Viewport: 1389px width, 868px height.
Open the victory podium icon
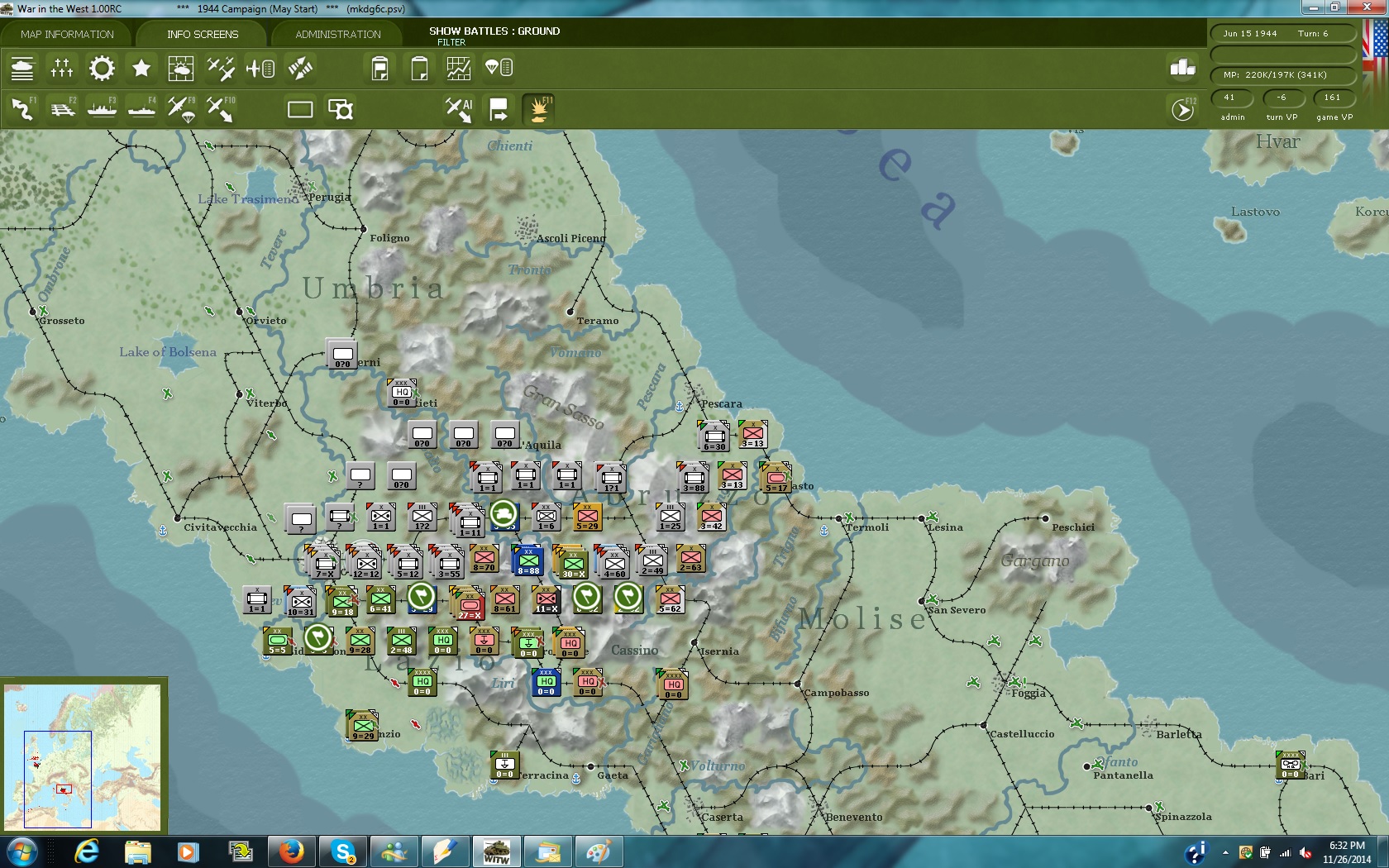[x=1183, y=68]
